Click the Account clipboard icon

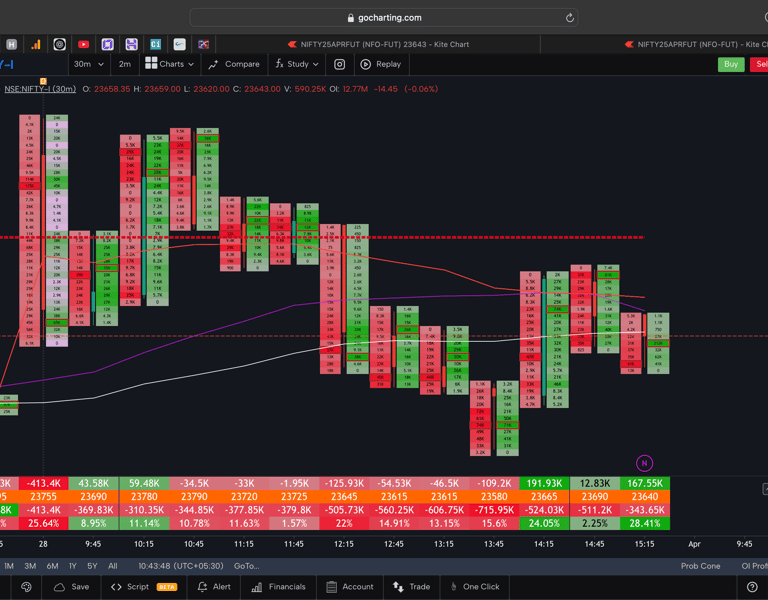pos(332,587)
